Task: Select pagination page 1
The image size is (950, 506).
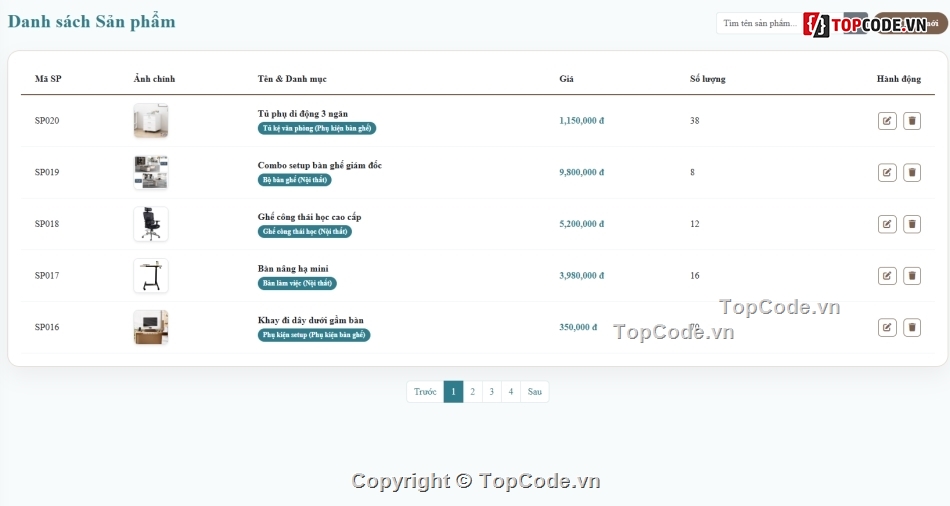Action: coord(453,391)
